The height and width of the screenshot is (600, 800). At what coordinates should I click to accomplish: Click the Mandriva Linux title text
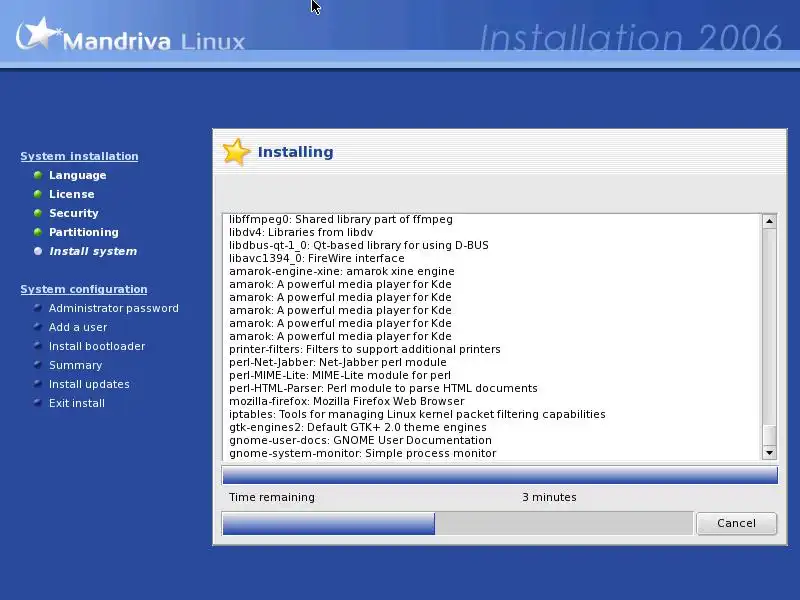(154, 41)
